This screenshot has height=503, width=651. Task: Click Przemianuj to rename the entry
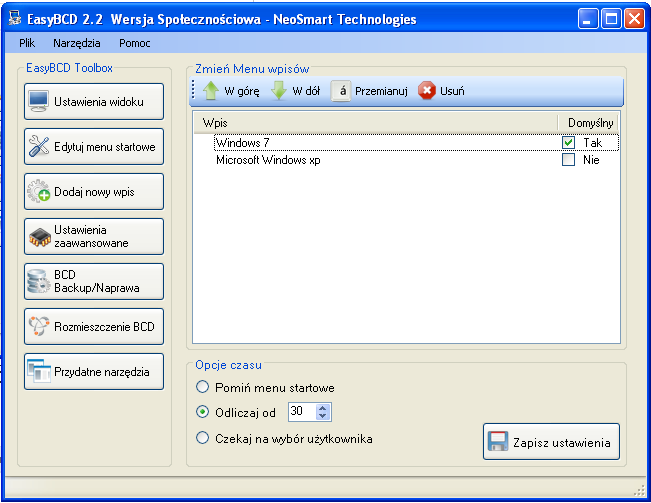coord(370,91)
